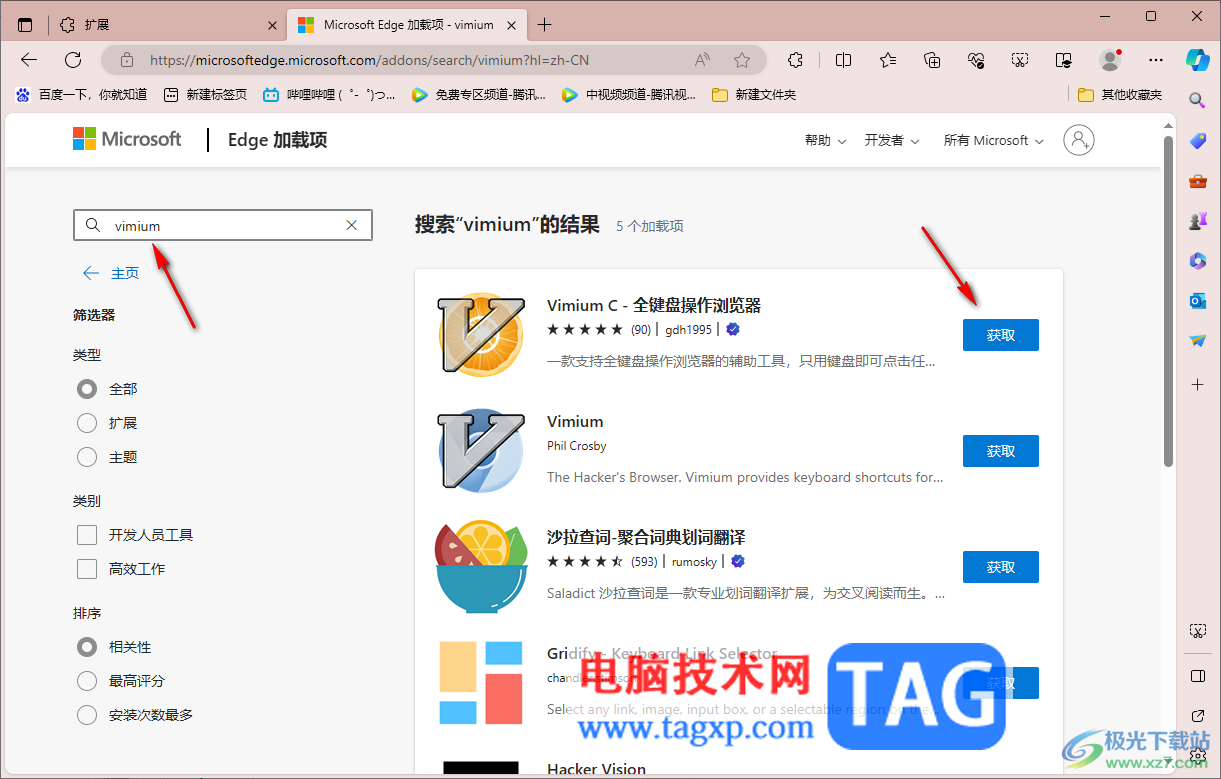Toggle split screen view icon
Viewport: 1221px width, 779px height.
[x=843, y=60]
